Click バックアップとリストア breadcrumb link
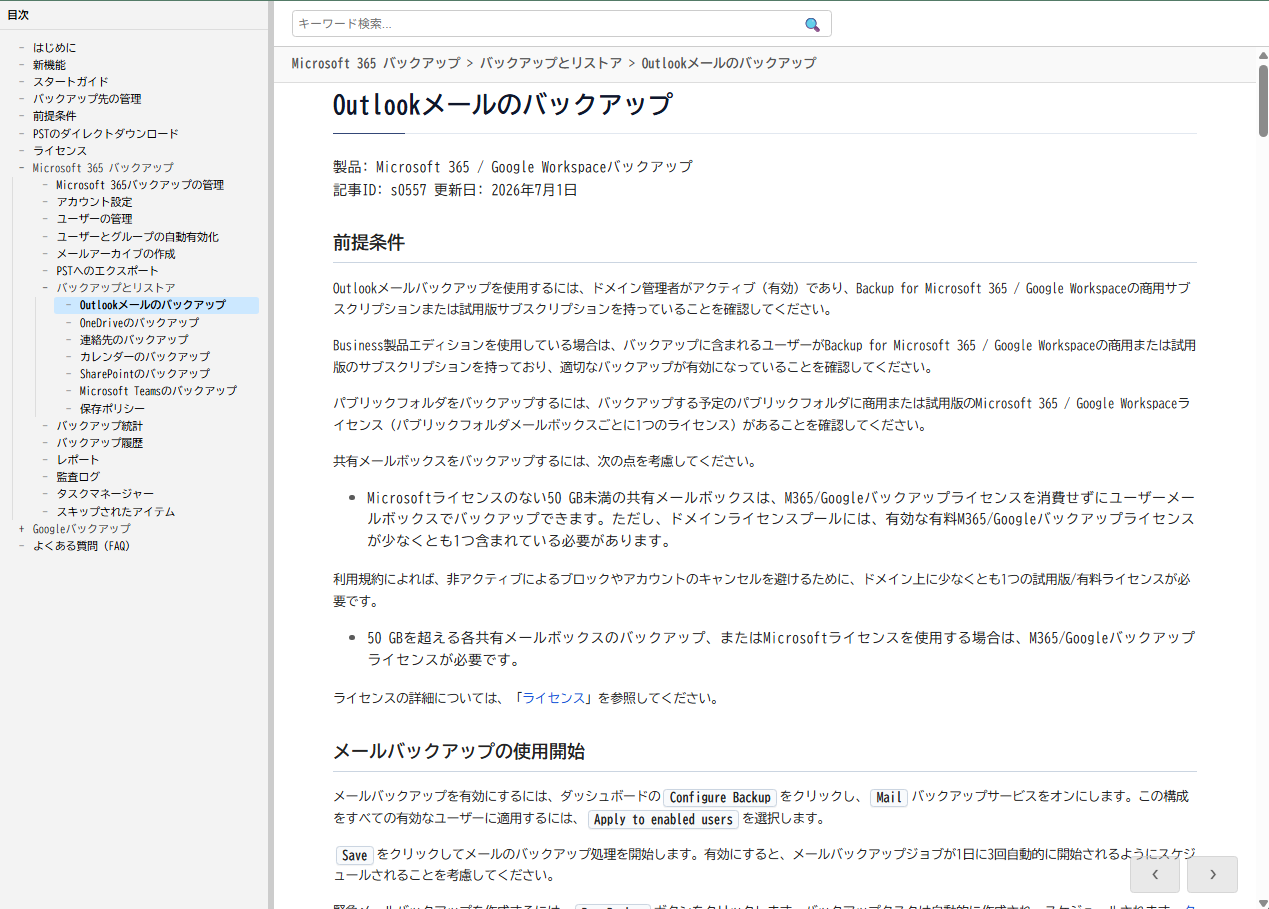This screenshot has height=909, width=1269. click(x=551, y=63)
